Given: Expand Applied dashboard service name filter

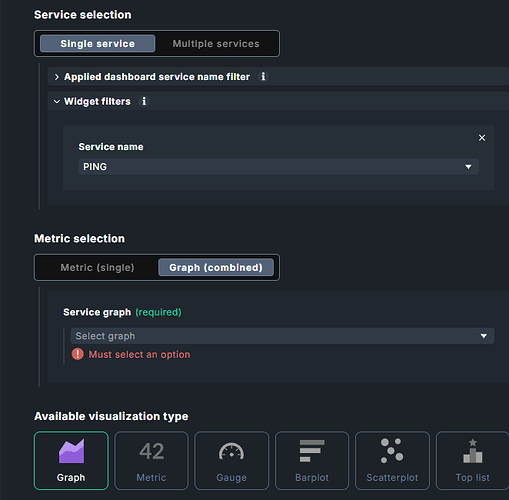Looking at the screenshot, I should pyautogui.click(x=57, y=77).
